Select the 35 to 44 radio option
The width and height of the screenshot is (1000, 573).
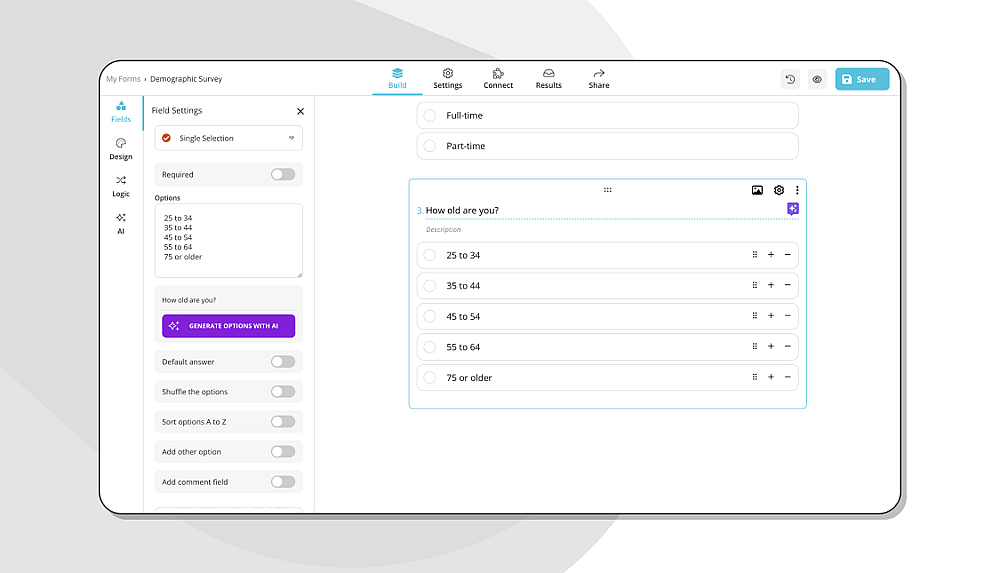430,286
